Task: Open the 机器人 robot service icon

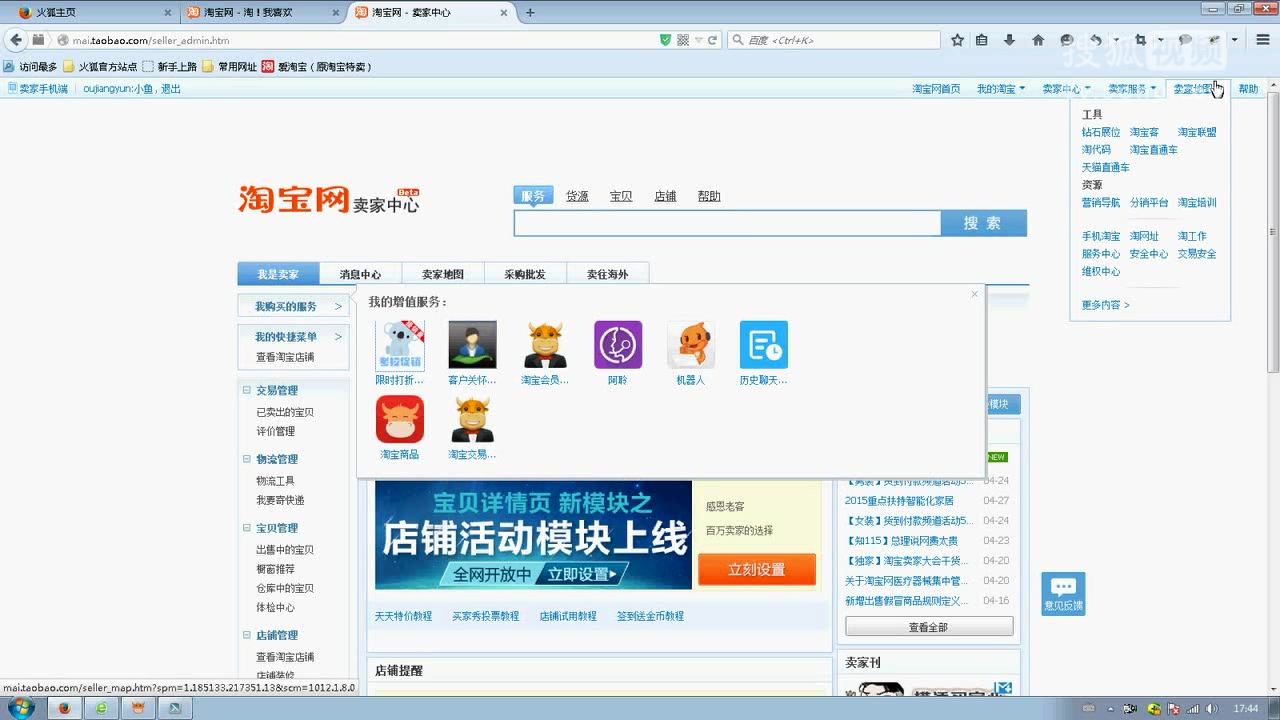Action: 691,345
